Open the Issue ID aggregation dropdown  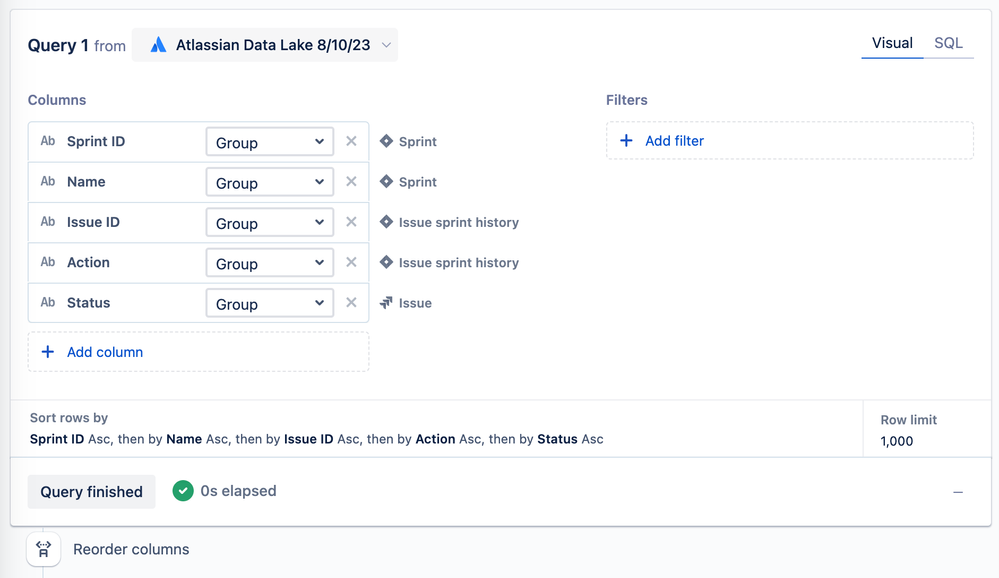tap(270, 222)
